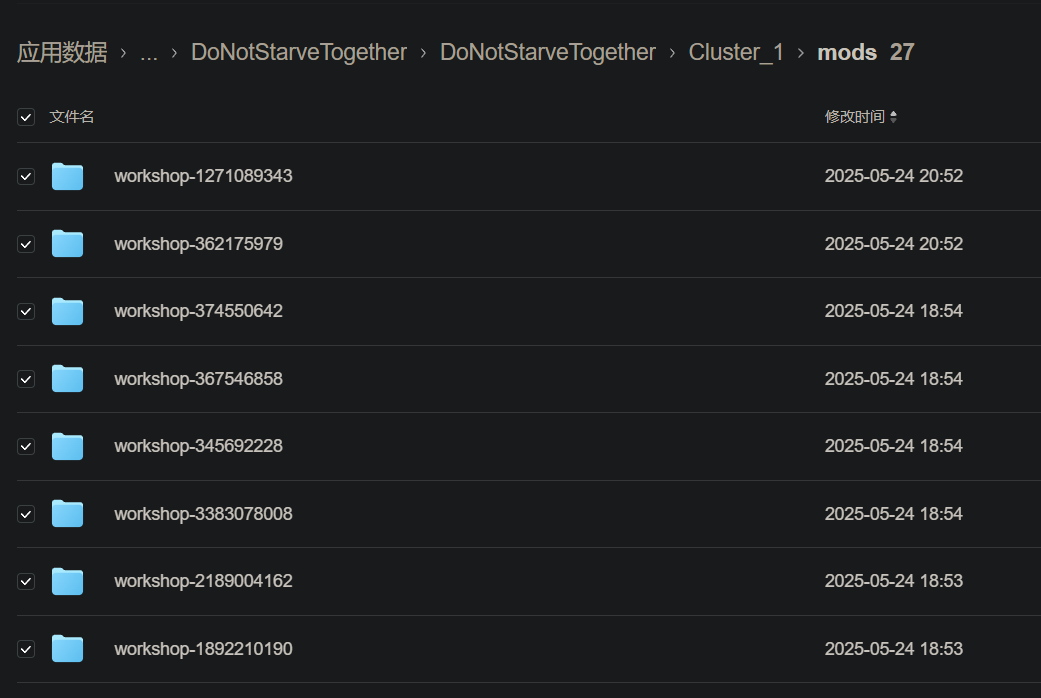Uncheck the workshop-3383078008 checkbox

click(26, 514)
